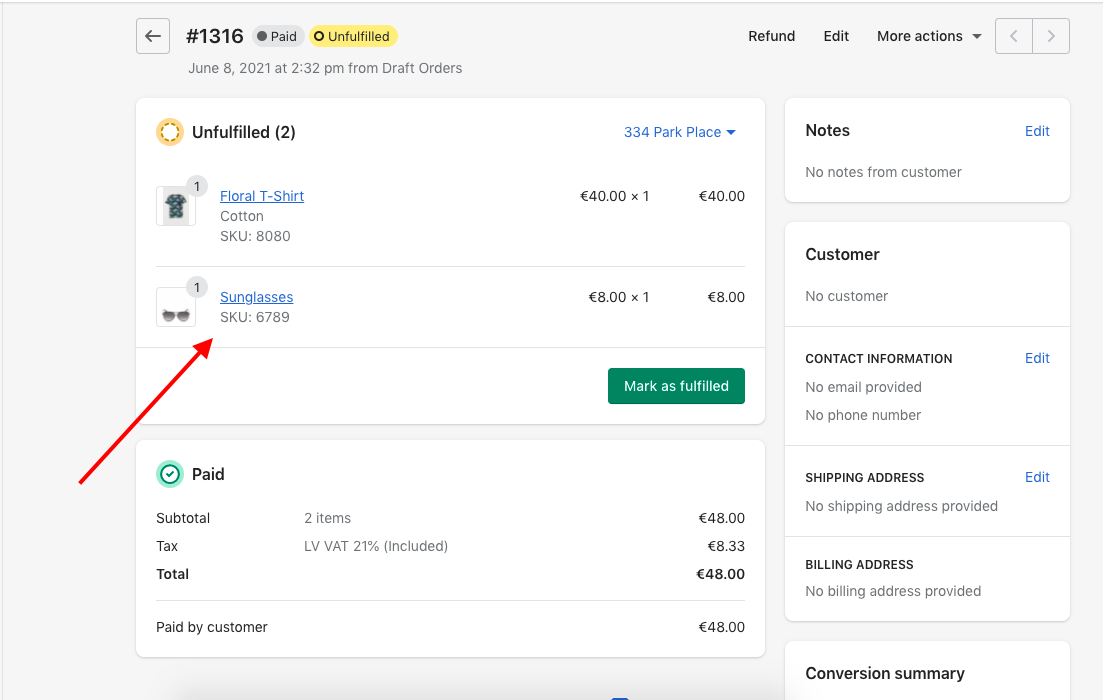Click the Paid green checkmark icon
The height and width of the screenshot is (700, 1103).
pyautogui.click(x=170, y=474)
